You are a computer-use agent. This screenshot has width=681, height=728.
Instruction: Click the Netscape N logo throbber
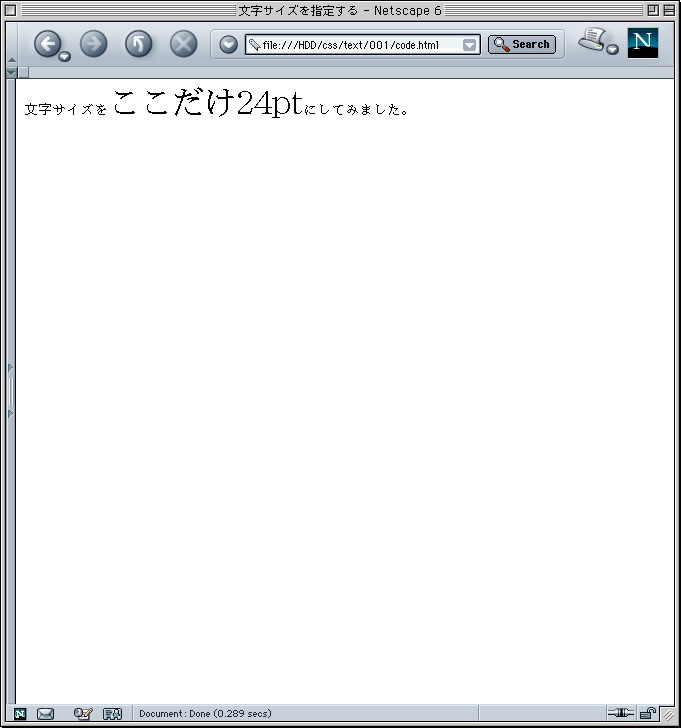(x=642, y=43)
